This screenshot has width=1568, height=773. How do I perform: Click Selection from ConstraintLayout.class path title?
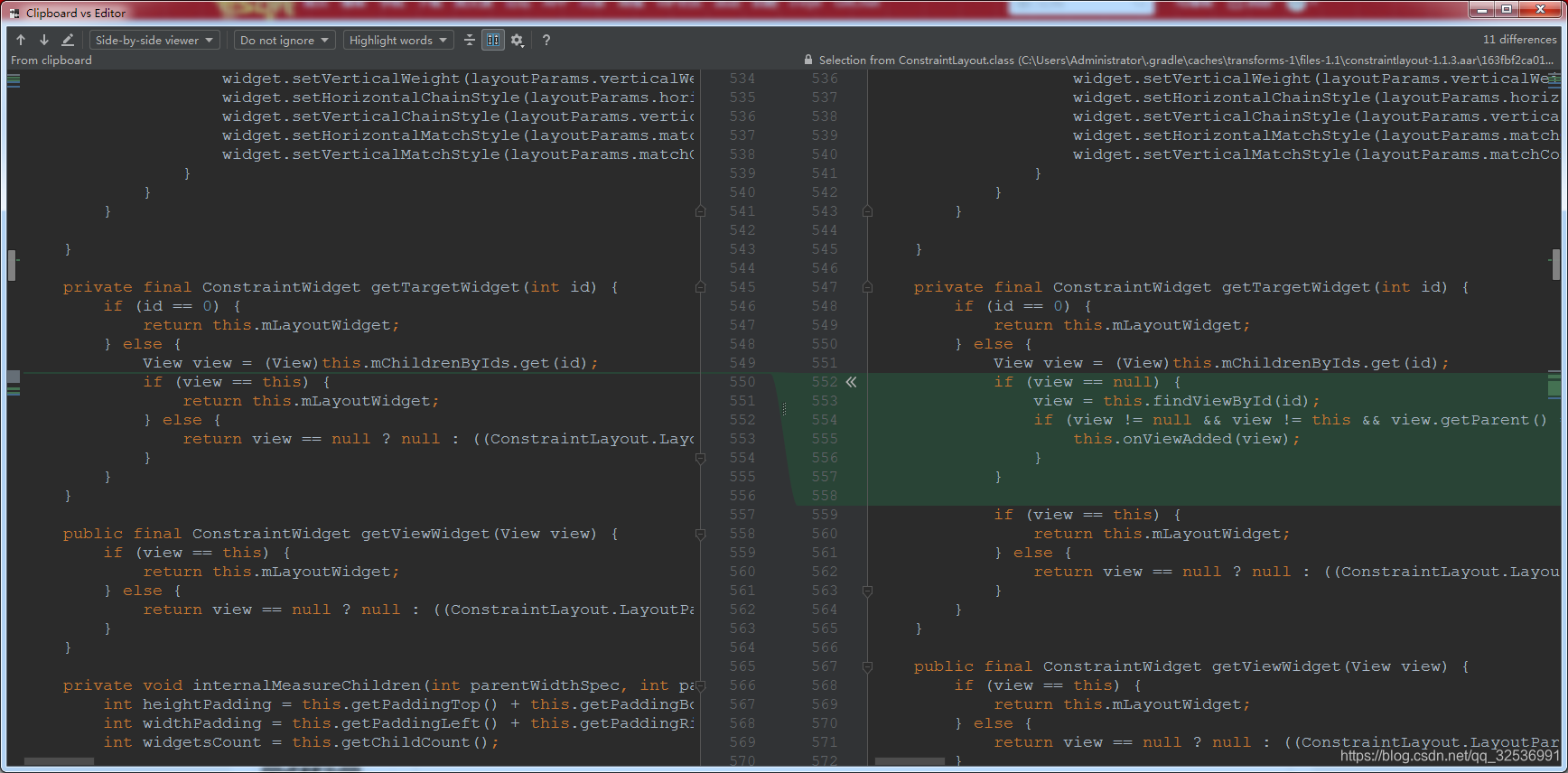pos(1186,61)
